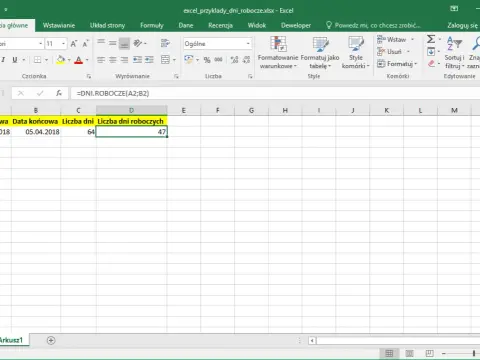Select cell with date 05.04.2018

[36, 132]
